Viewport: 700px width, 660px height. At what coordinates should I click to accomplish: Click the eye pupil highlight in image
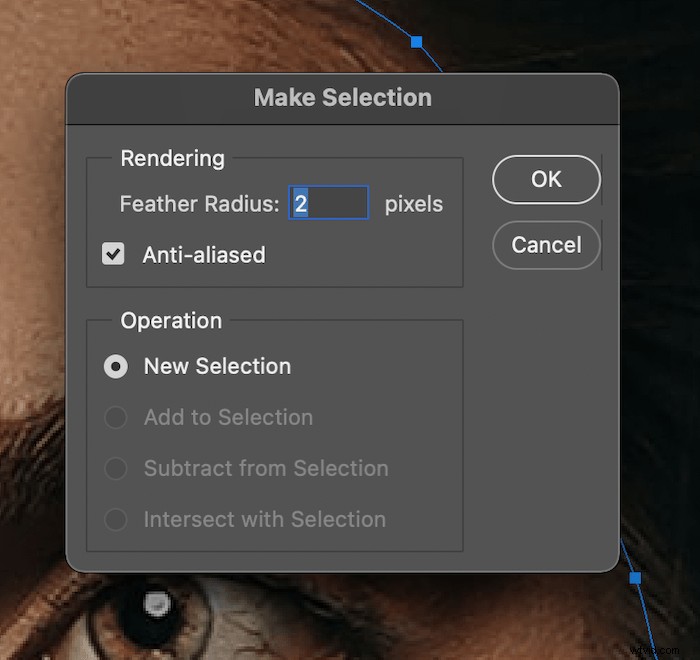click(x=157, y=604)
